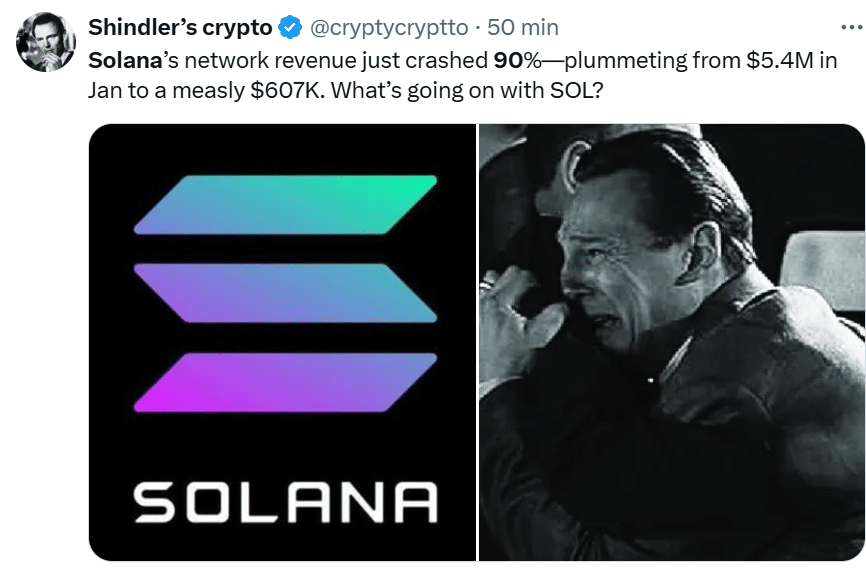The width and height of the screenshot is (866, 572).
Task: Click the SOLANA wordmark in the image
Action: point(285,501)
